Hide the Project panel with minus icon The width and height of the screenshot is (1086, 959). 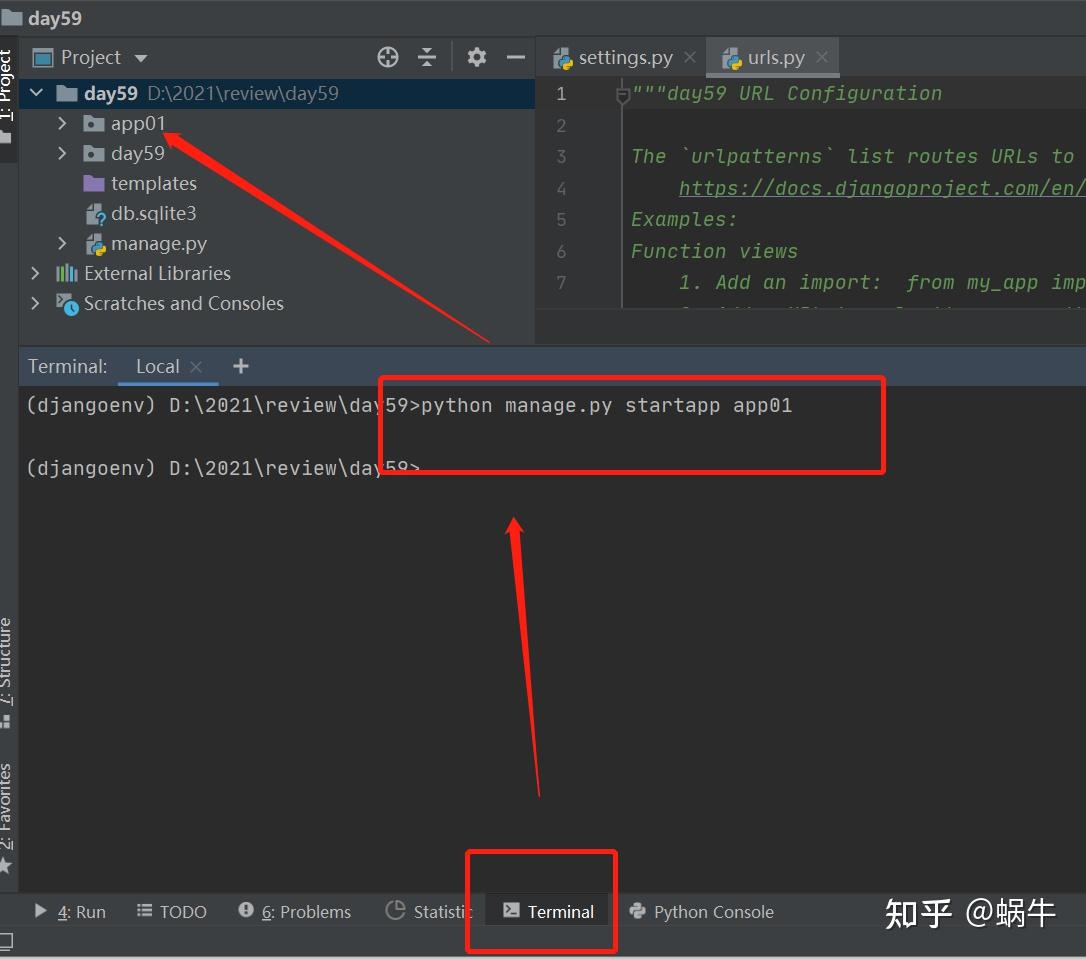coord(515,57)
